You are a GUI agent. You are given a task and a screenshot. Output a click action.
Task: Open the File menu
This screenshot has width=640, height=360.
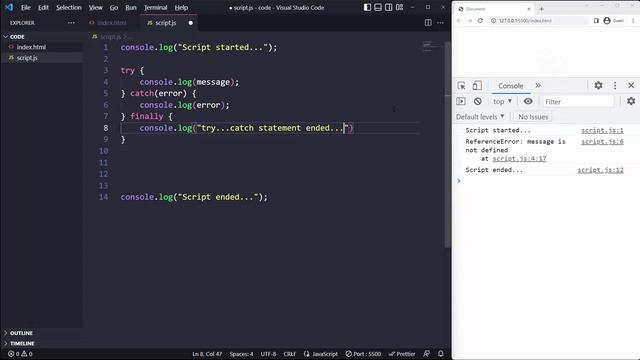26,7
